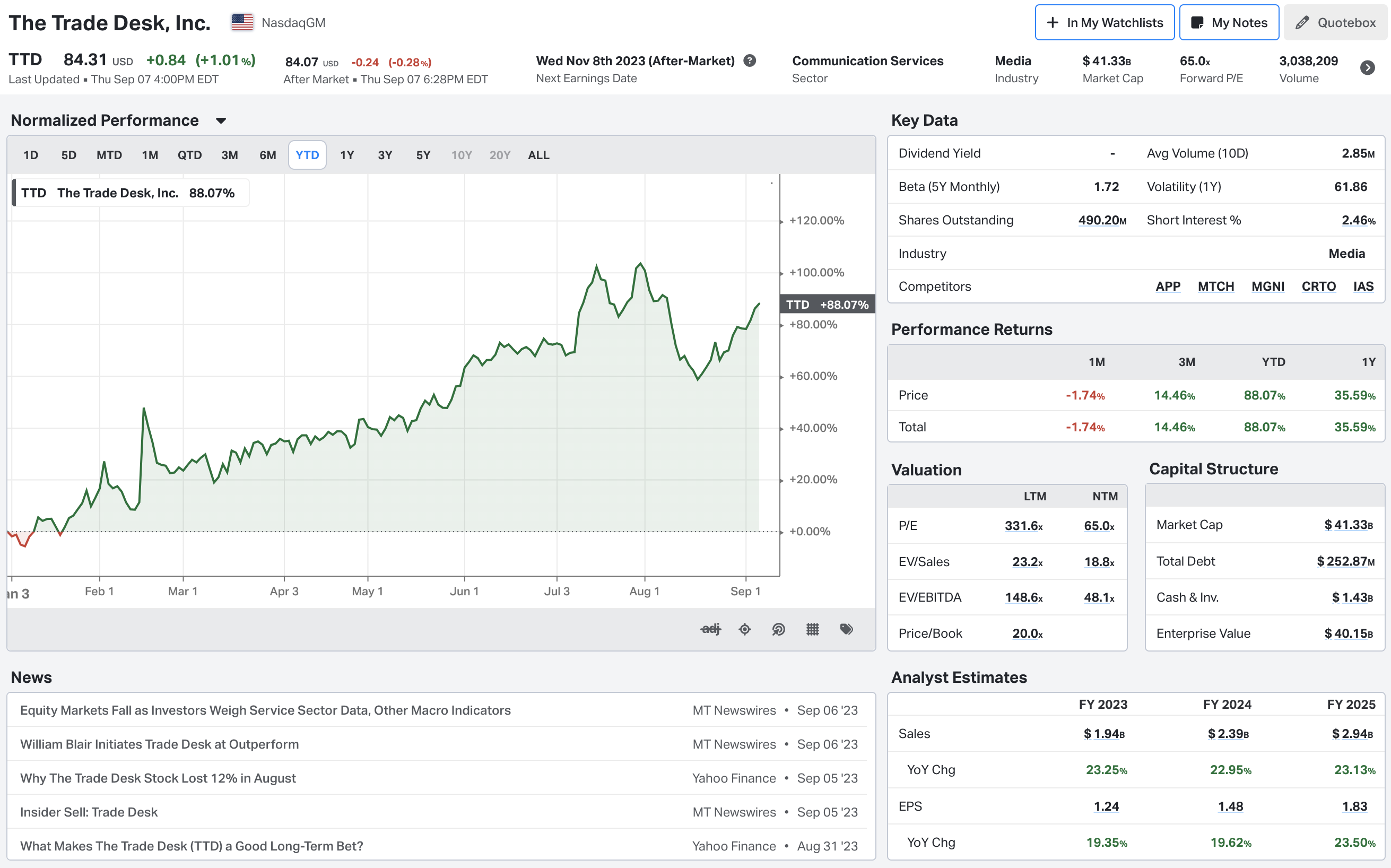Click Shares Outstanding value 490.20M
This screenshot has width=1391, height=868.
pos(1102,220)
